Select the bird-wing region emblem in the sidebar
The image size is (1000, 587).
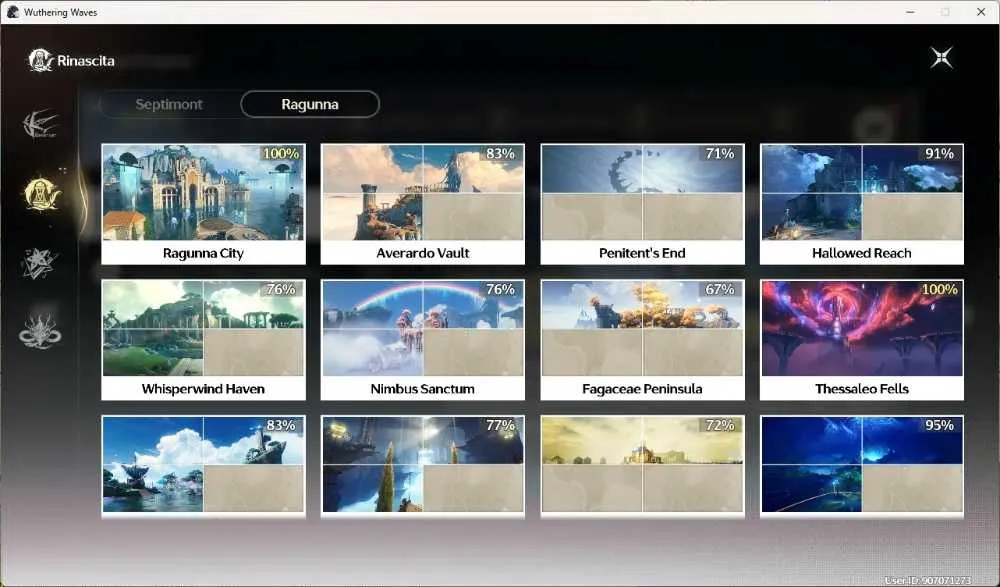click(40, 124)
